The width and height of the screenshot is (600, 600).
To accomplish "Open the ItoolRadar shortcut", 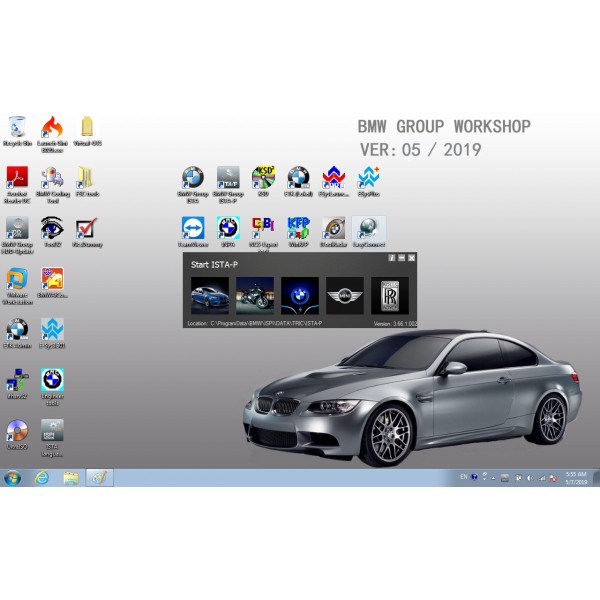I will [x=333, y=232].
